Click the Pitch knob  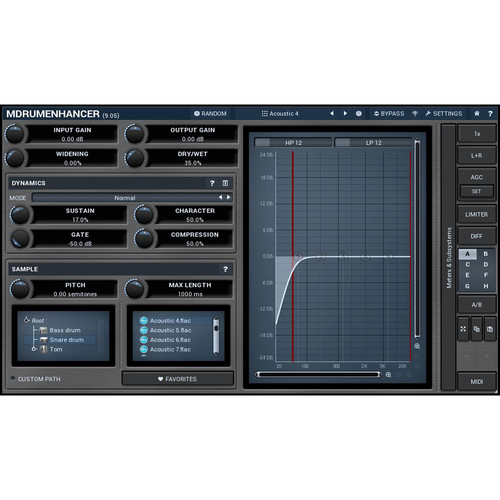pos(20,289)
